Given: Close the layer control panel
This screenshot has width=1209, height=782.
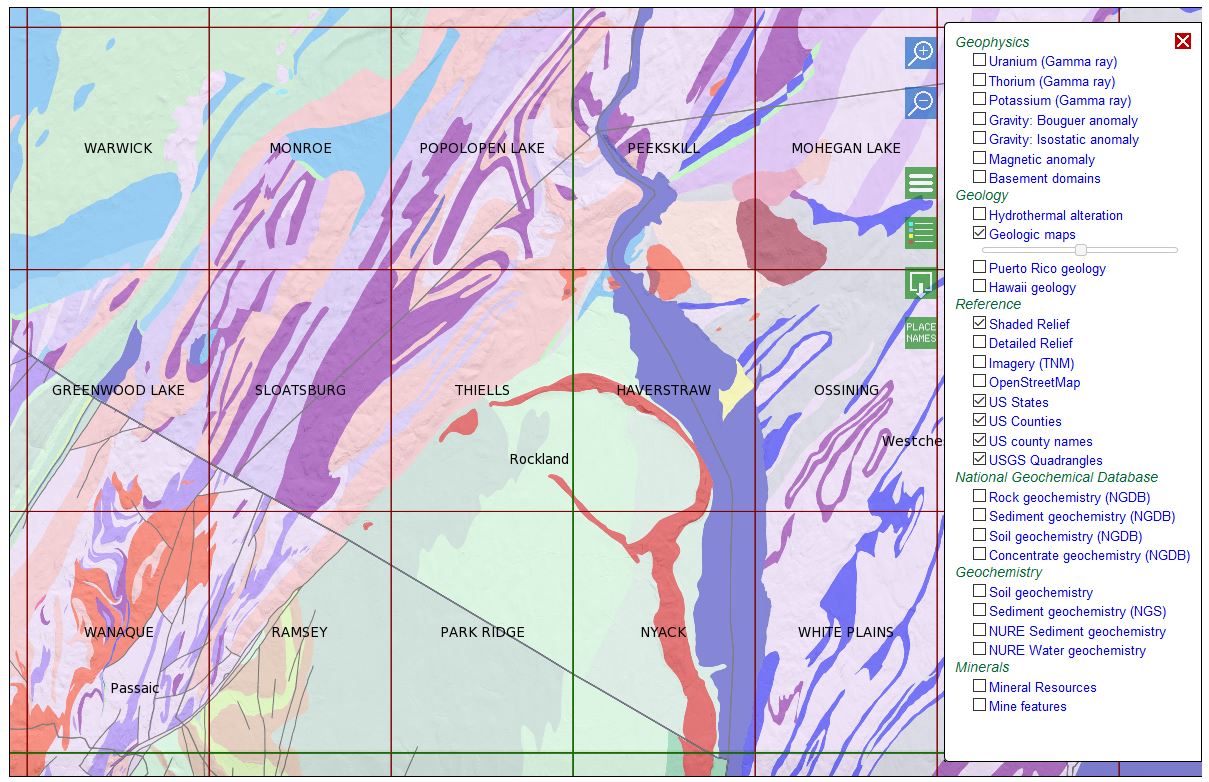Looking at the screenshot, I should tap(1183, 41).
